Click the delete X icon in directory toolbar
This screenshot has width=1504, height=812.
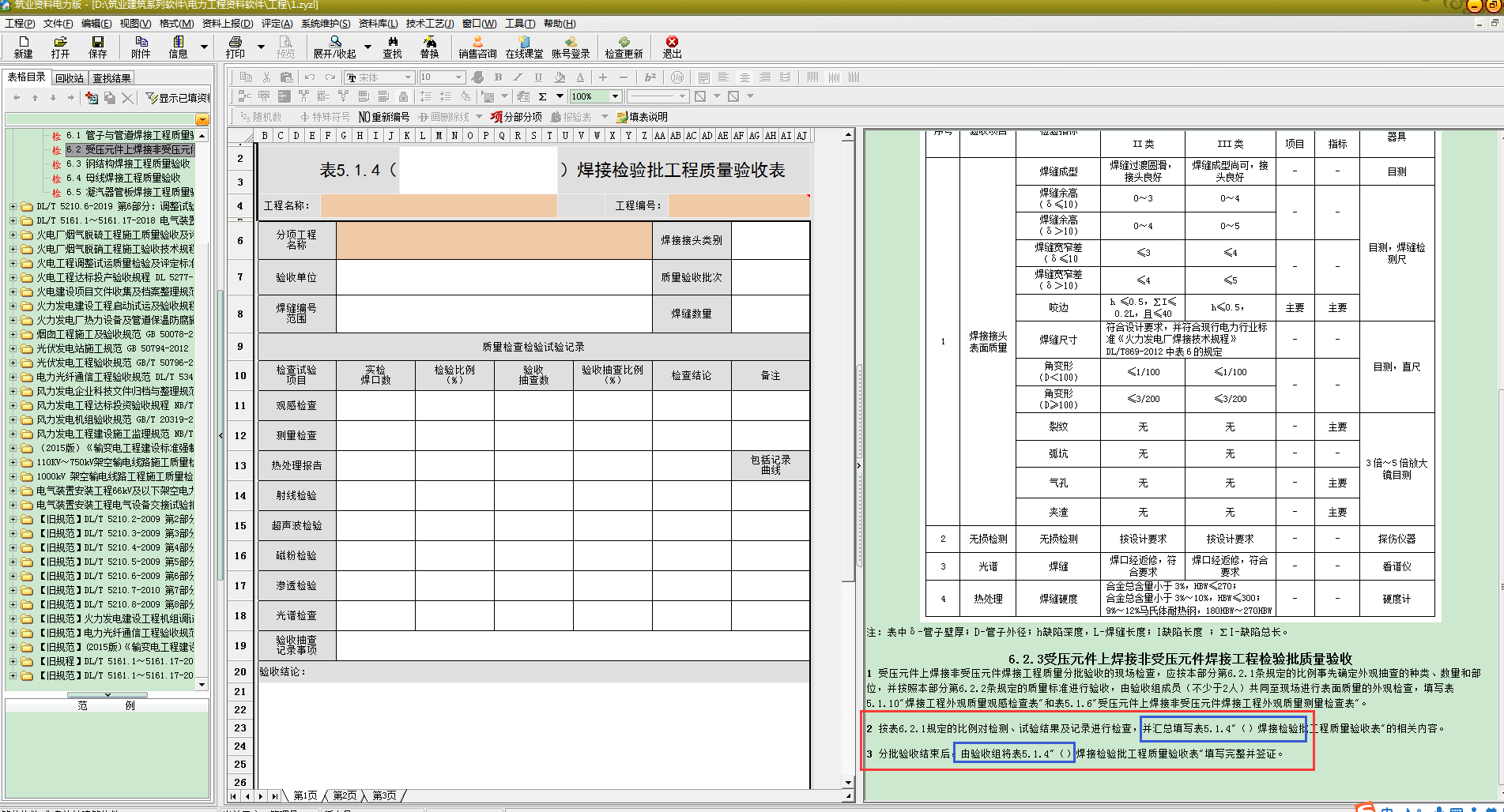tap(128, 98)
